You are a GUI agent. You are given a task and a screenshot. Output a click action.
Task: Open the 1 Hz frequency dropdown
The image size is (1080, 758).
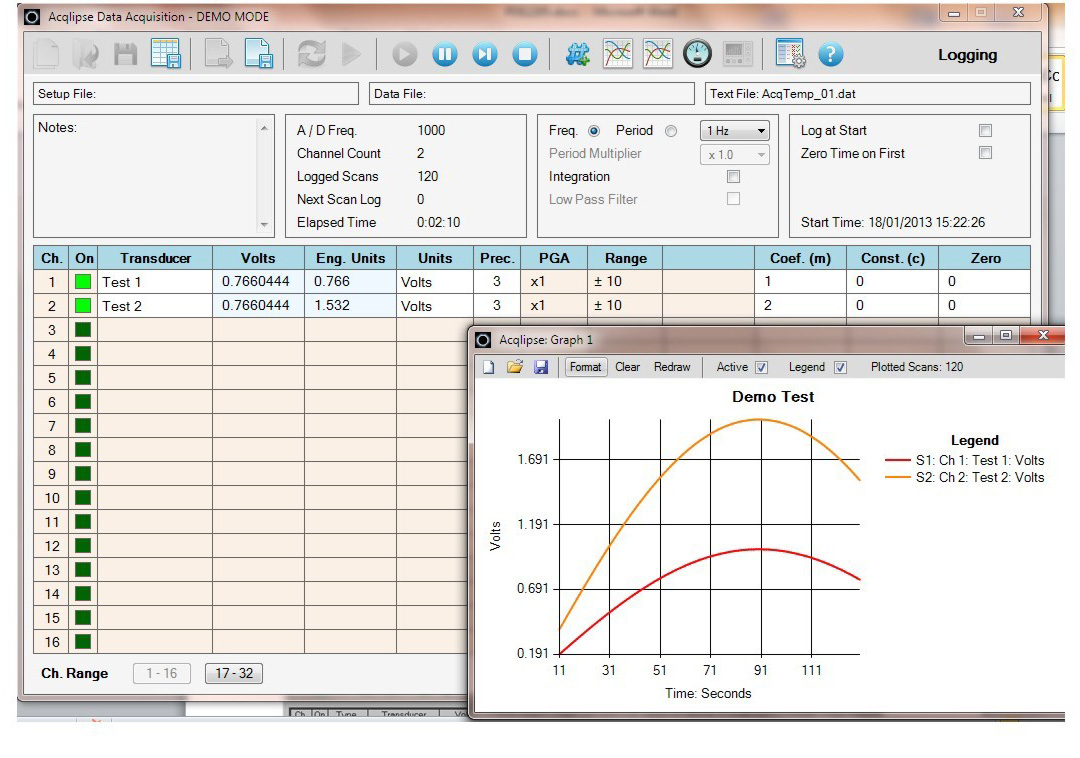tap(735, 131)
